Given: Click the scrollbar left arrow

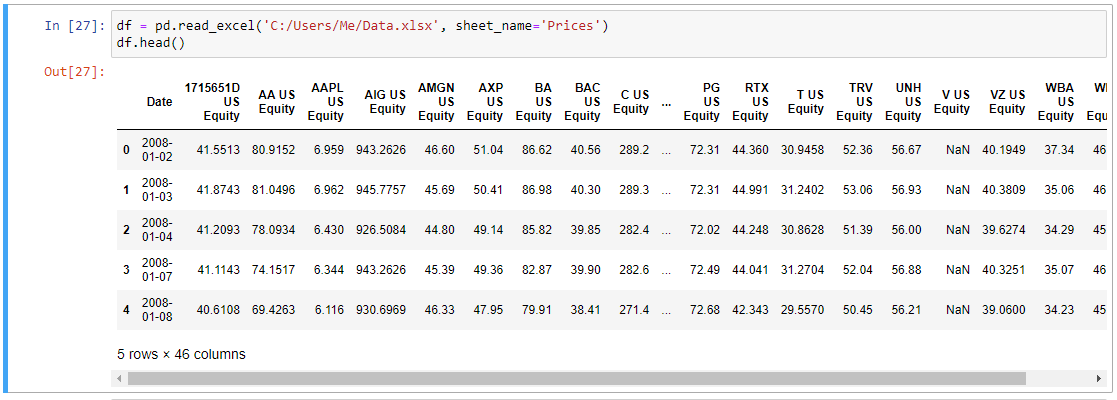Looking at the screenshot, I should pyautogui.click(x=120, y=378).
